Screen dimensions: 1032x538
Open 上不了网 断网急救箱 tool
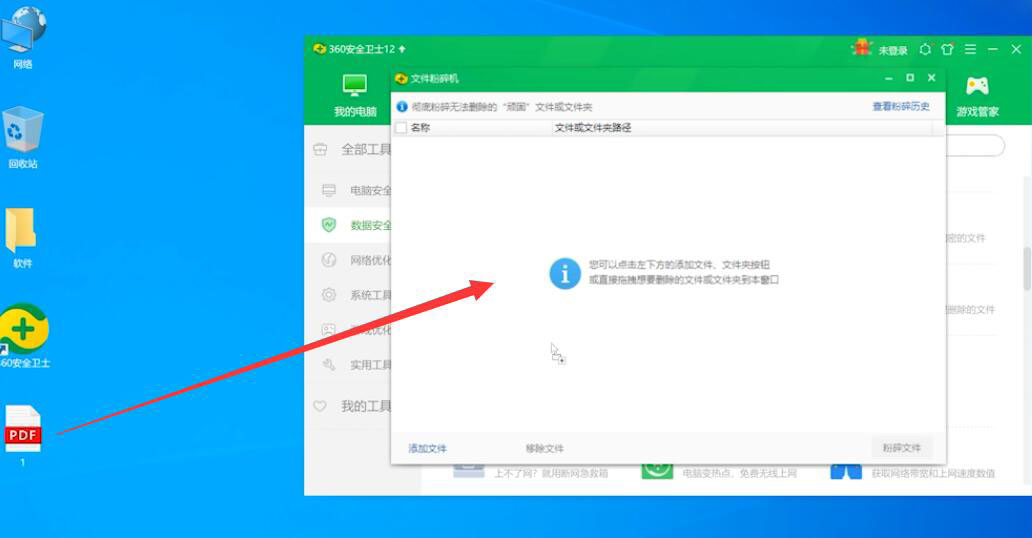(530, 472)
